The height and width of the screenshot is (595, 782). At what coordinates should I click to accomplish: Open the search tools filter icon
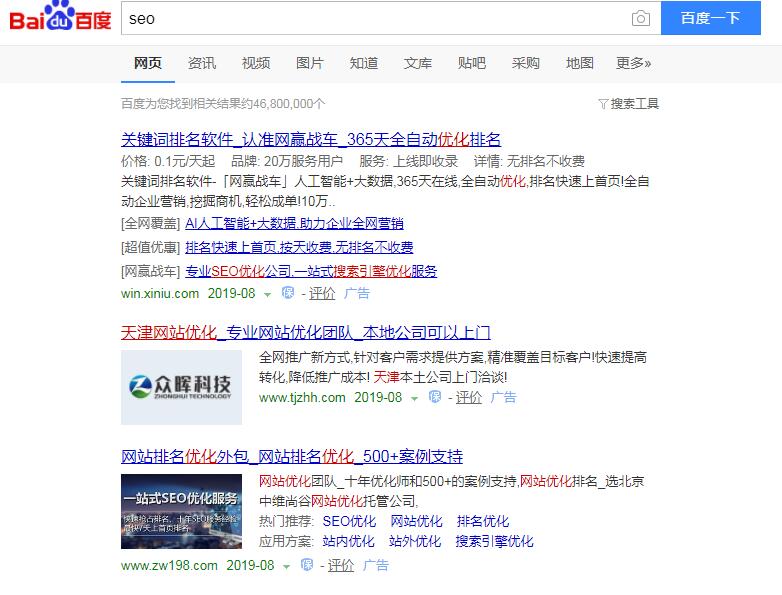coord(603,104)
